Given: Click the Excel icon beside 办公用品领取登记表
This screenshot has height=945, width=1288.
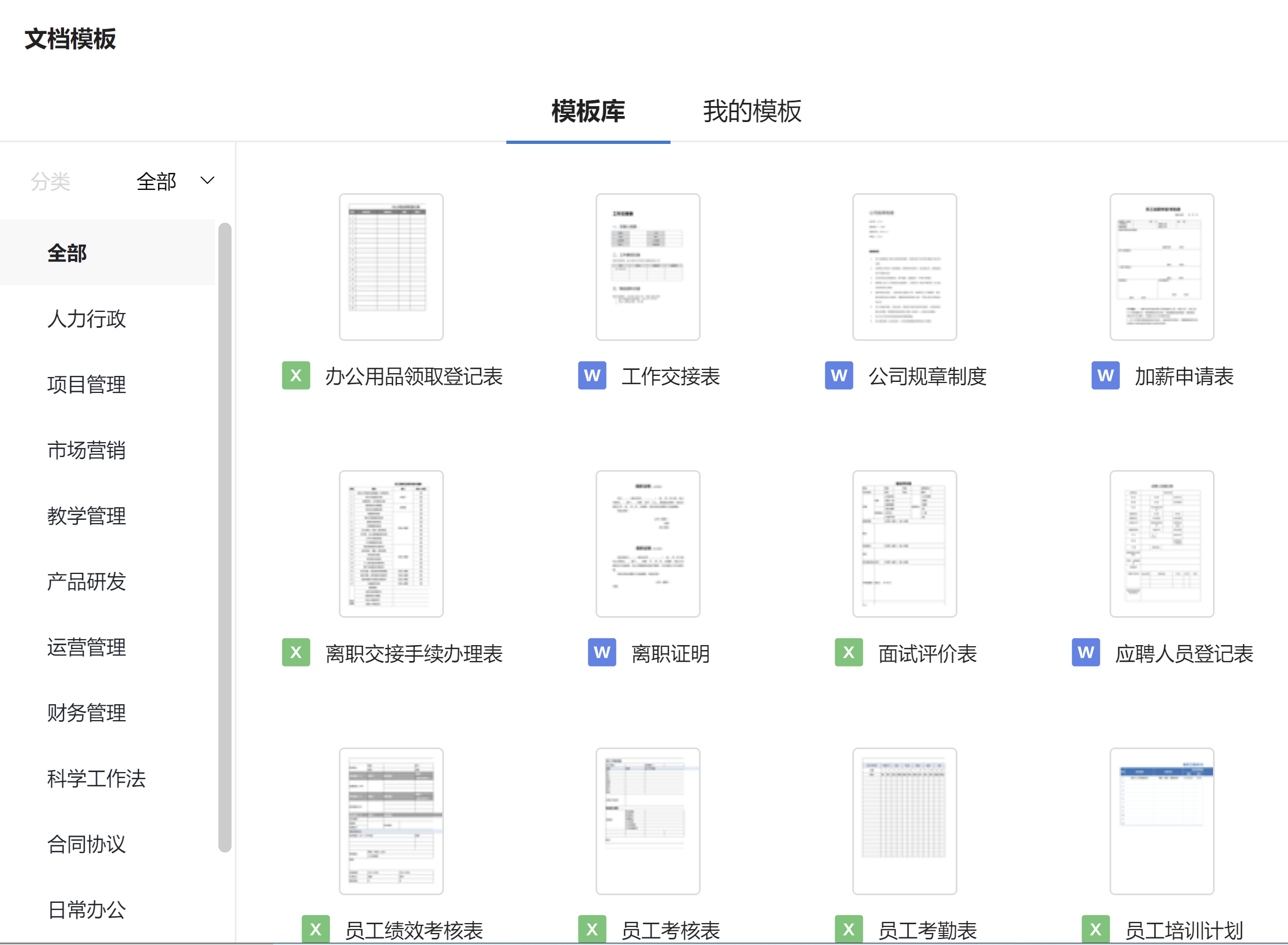Looking at the screenshot, I should pyautogui.click(x=296, y=375).
